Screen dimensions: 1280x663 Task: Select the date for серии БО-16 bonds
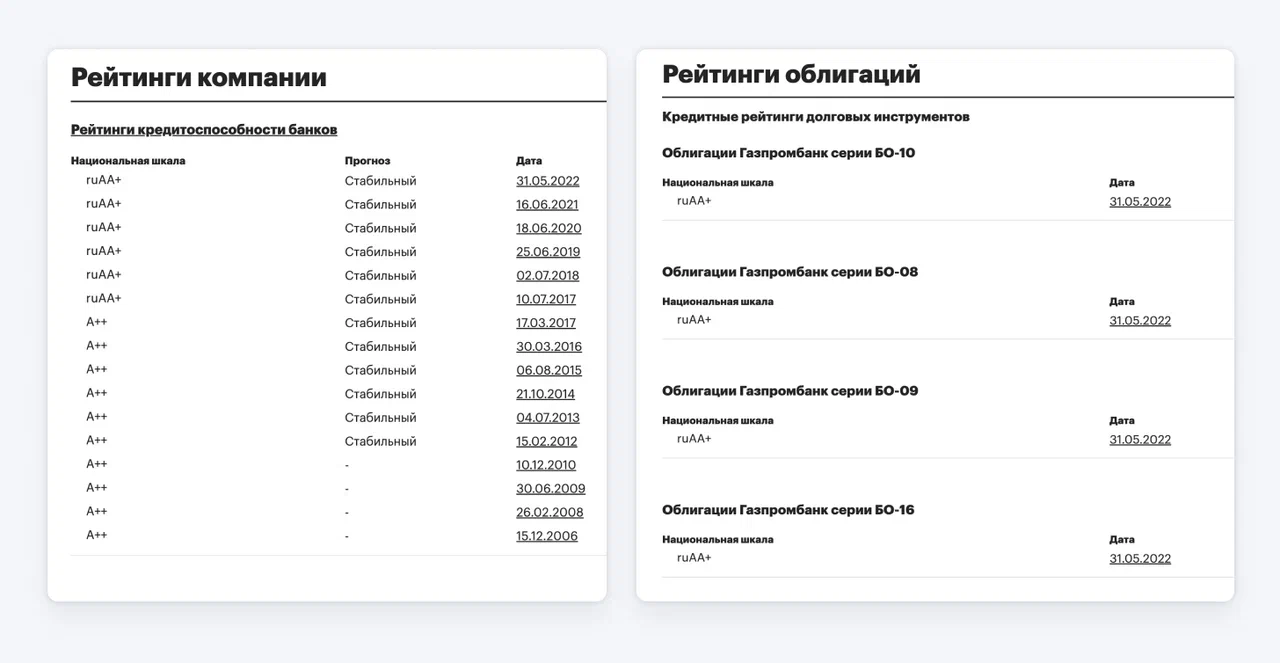click(x=1140, y=559)
